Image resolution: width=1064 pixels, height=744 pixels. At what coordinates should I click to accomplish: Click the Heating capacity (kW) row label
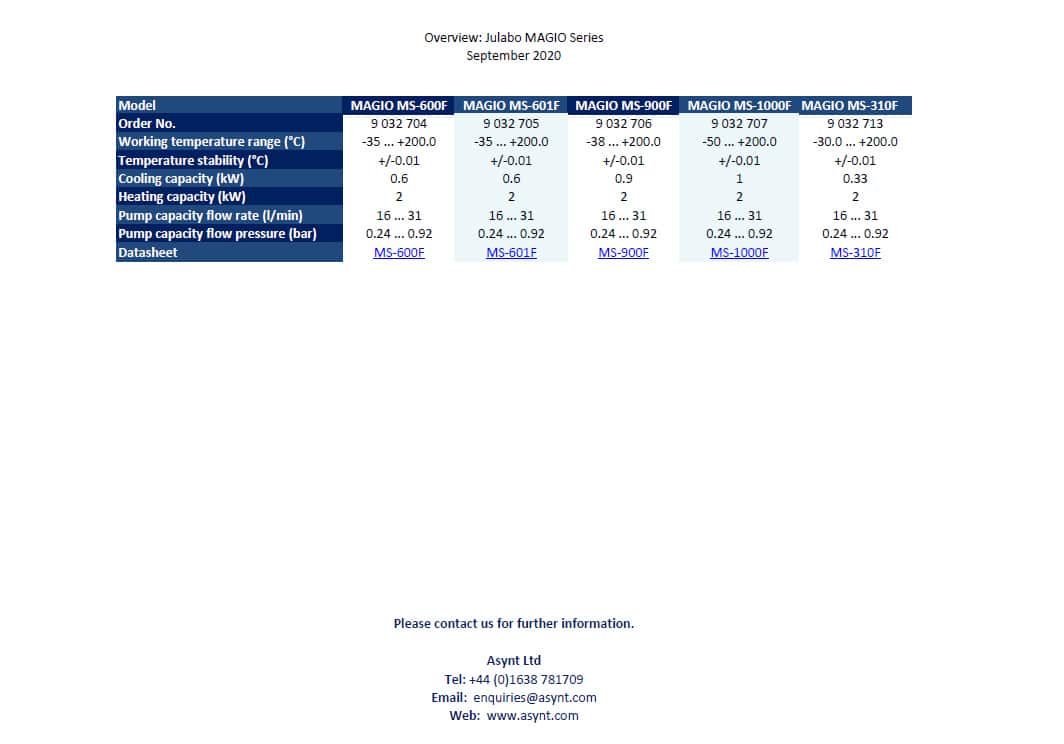229,197
